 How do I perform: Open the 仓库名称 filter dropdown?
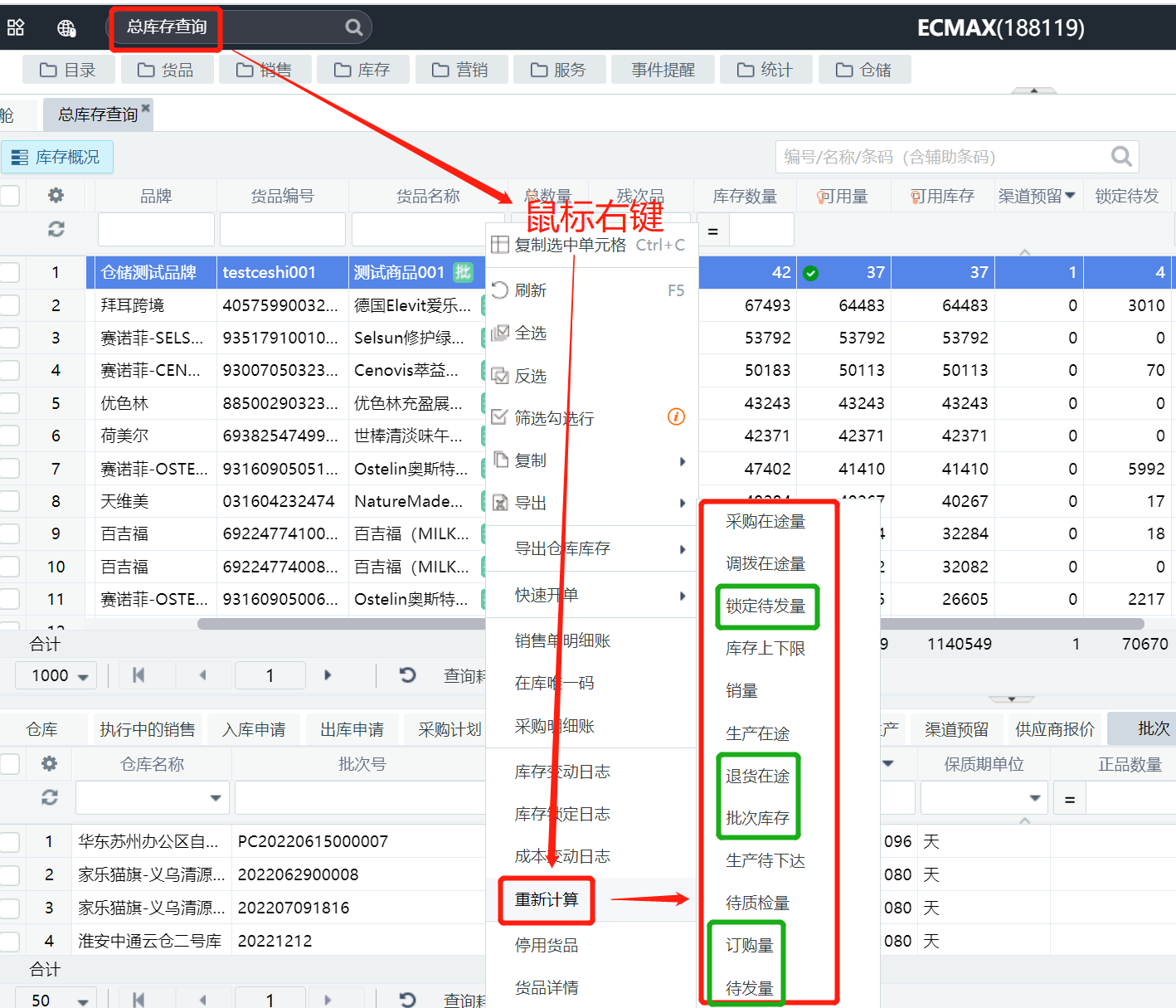coord(215,798)
